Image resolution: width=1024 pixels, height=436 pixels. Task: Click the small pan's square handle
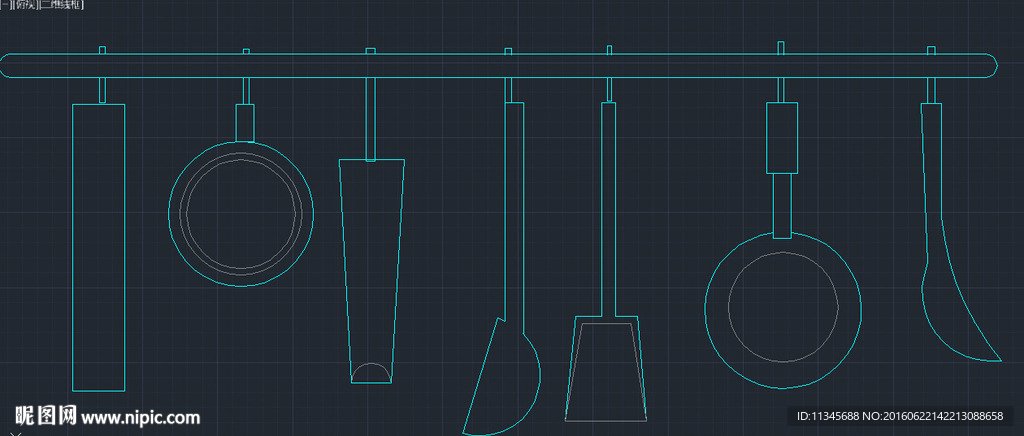(x=245, y=123)
